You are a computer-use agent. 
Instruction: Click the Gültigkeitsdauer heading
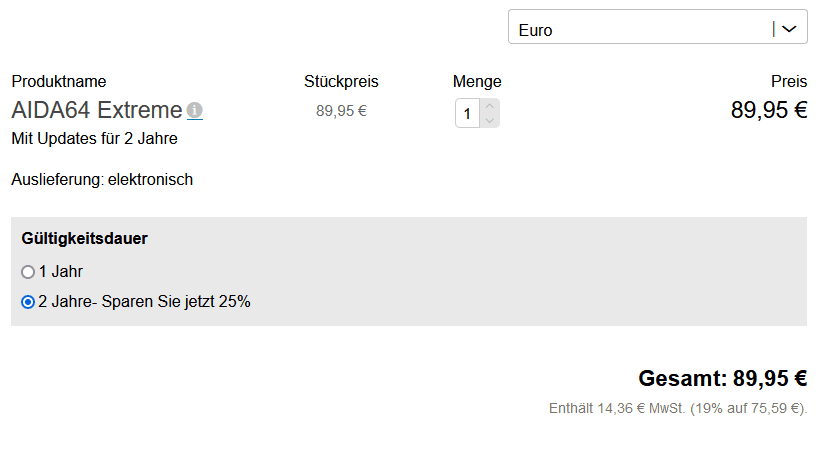tap(85, 239)
